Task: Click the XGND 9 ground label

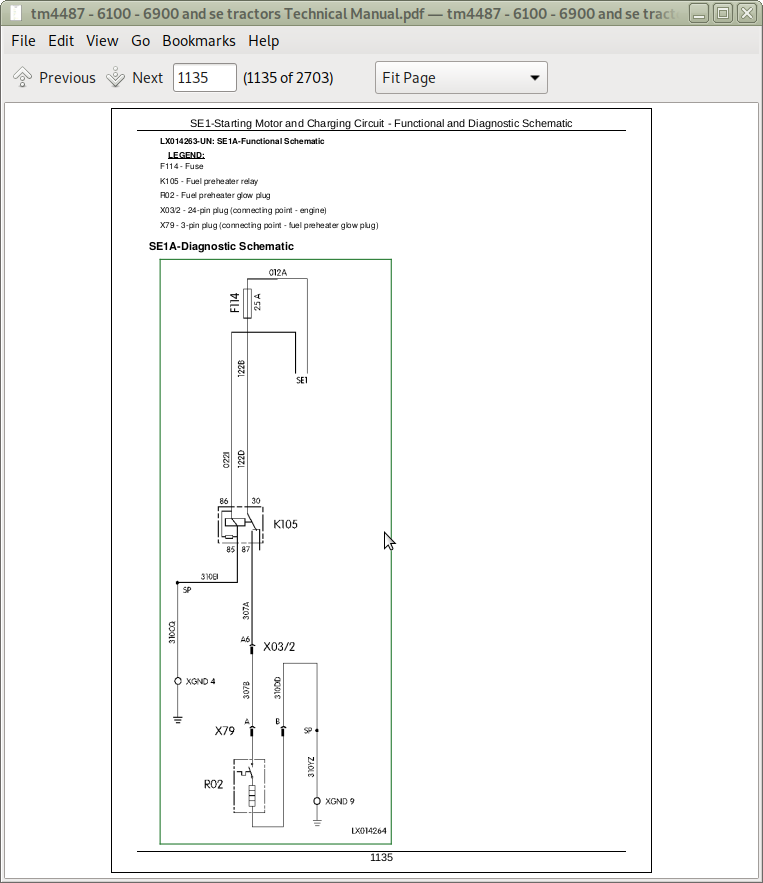Action: (340, 801)
